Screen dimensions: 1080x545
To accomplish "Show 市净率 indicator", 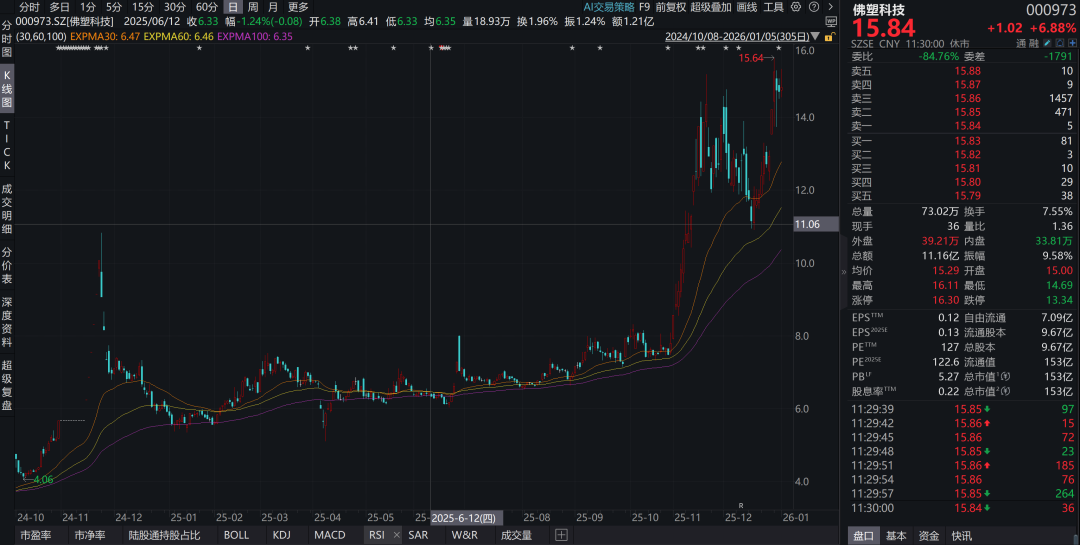I will point(90,535).
